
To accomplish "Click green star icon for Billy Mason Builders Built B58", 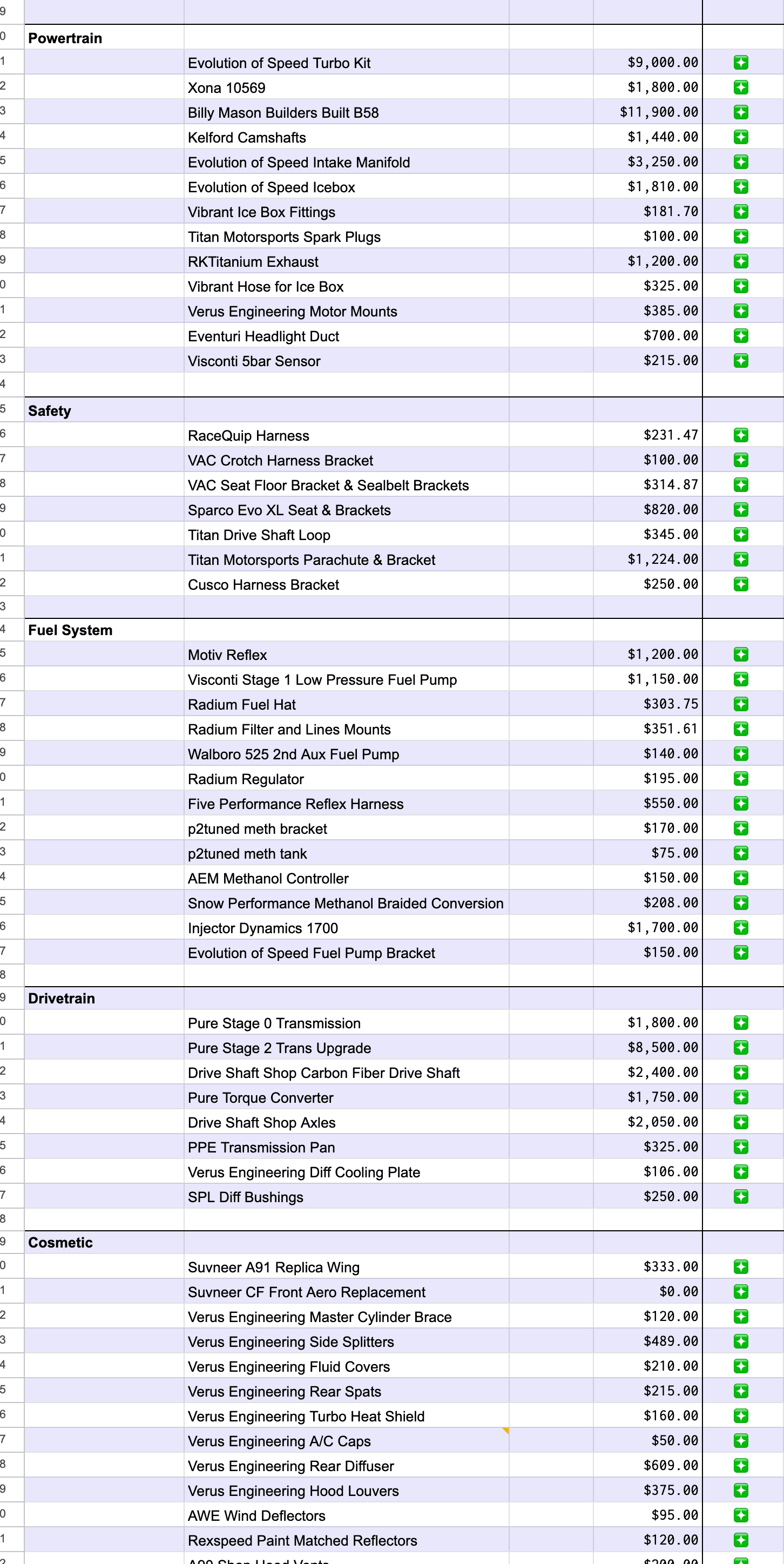I will pos(740,112).
